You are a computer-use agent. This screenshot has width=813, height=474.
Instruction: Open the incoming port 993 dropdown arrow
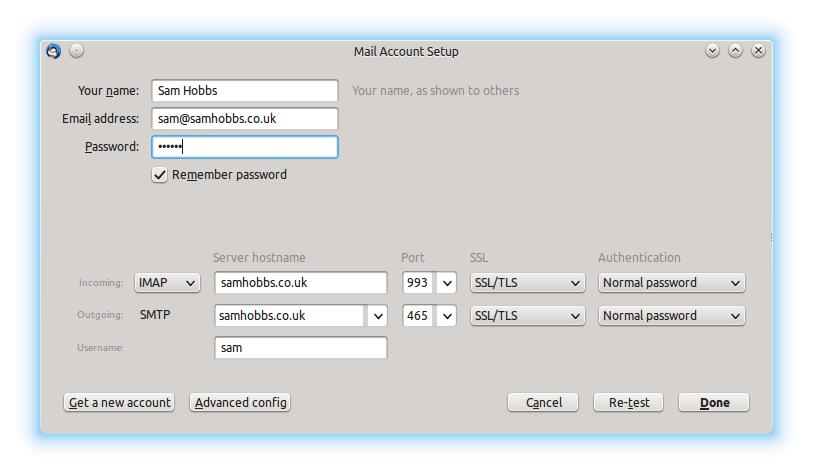[446, 283]
